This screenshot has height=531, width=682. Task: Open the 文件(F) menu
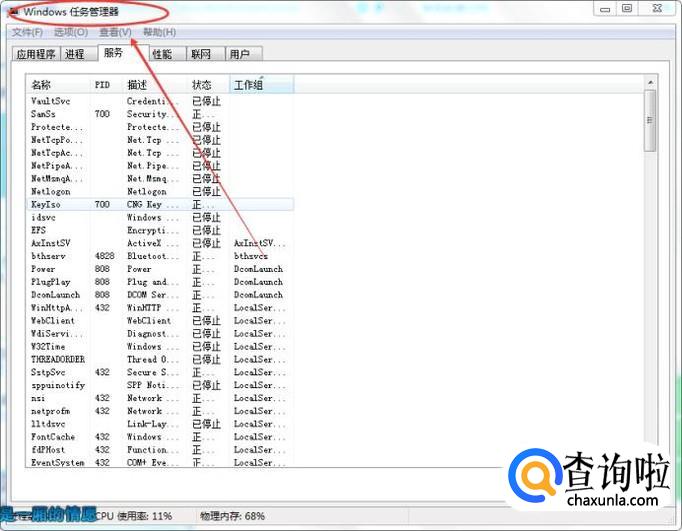tap(27, 32)
